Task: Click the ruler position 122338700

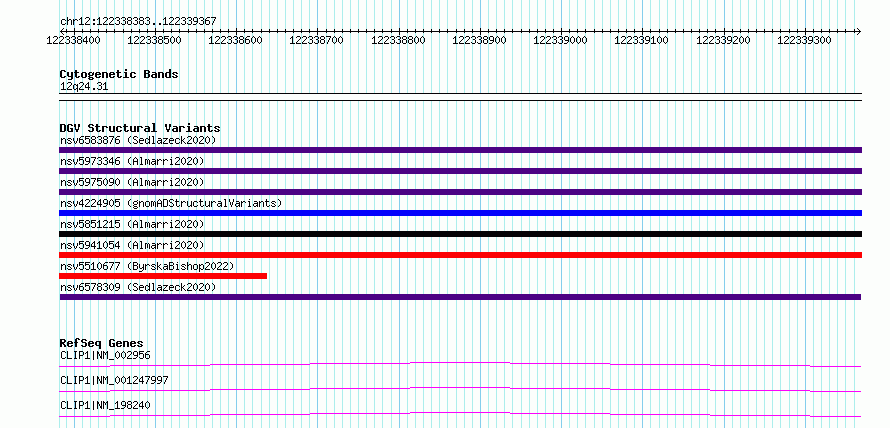Action: [x=317, y=40]
